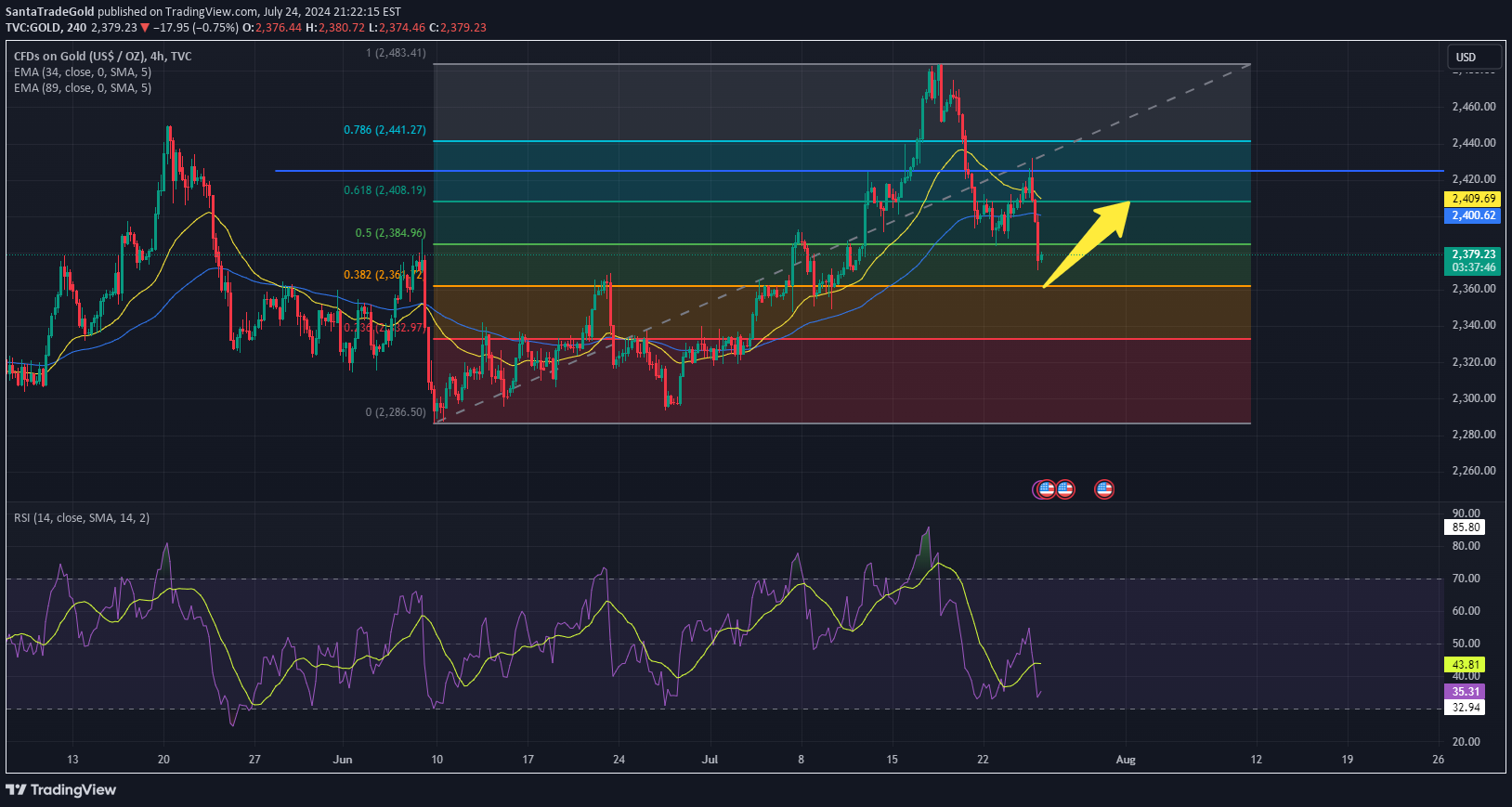Screen dimensions: 1512x807
Task: Click the 20.00 RSI axis label
Action: click(1466, 742)
